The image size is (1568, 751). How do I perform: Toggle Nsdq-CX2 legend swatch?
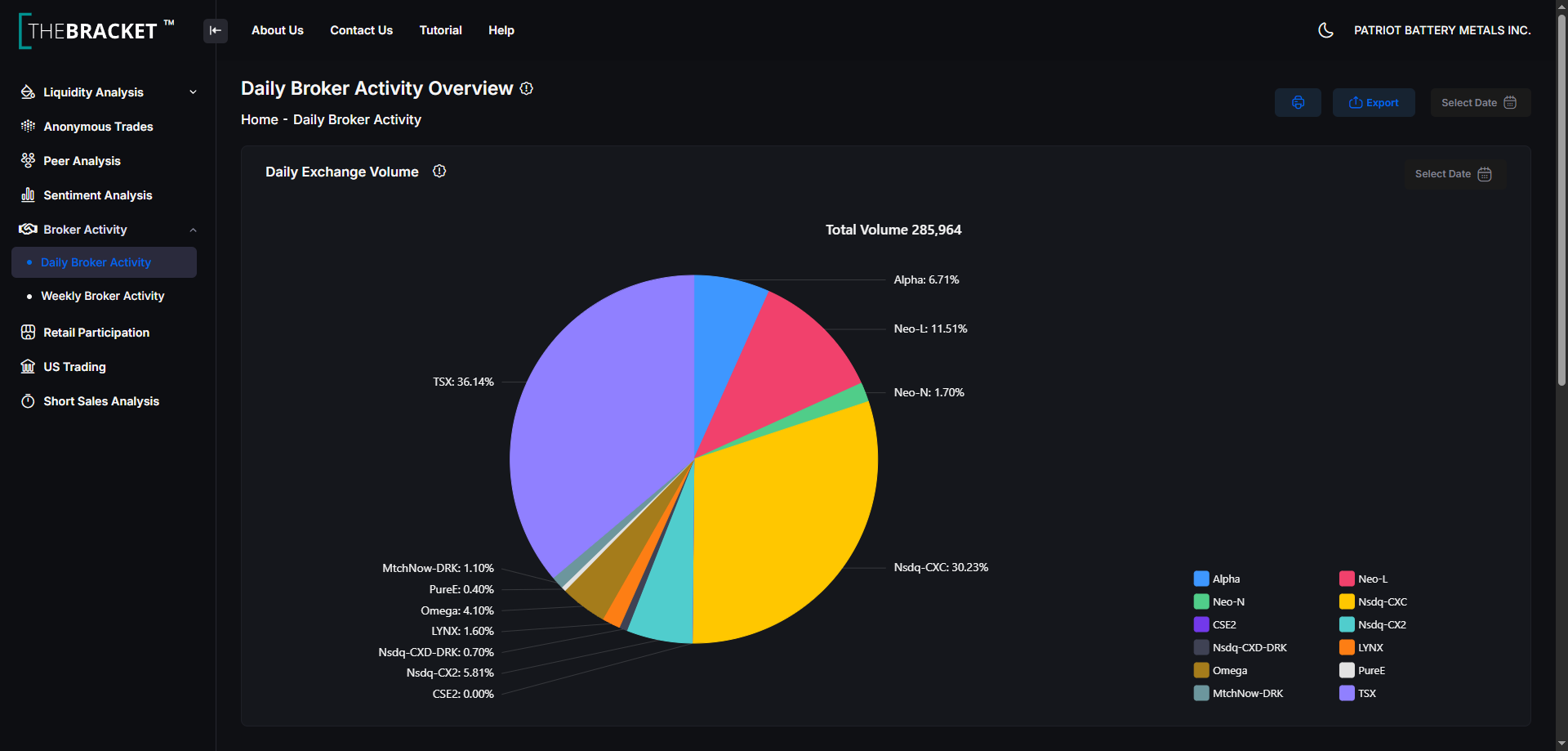click(1347, 624)
